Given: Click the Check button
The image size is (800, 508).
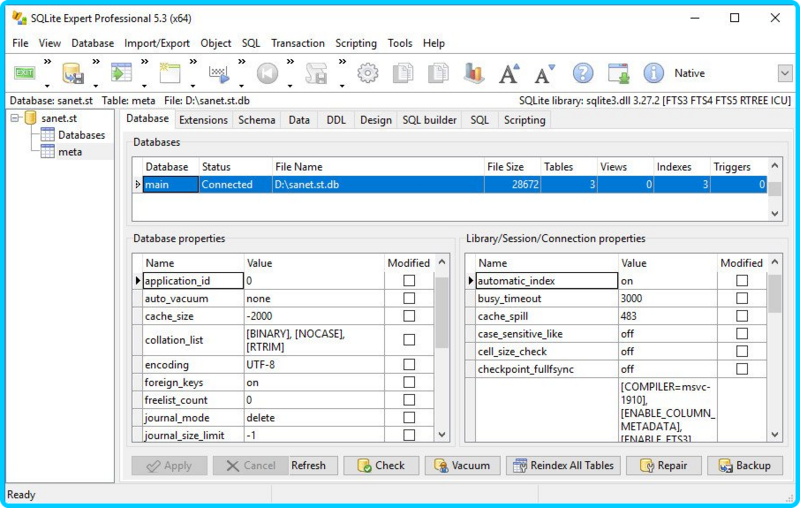Looking at the screenshot, I should (x=381, y=465).
